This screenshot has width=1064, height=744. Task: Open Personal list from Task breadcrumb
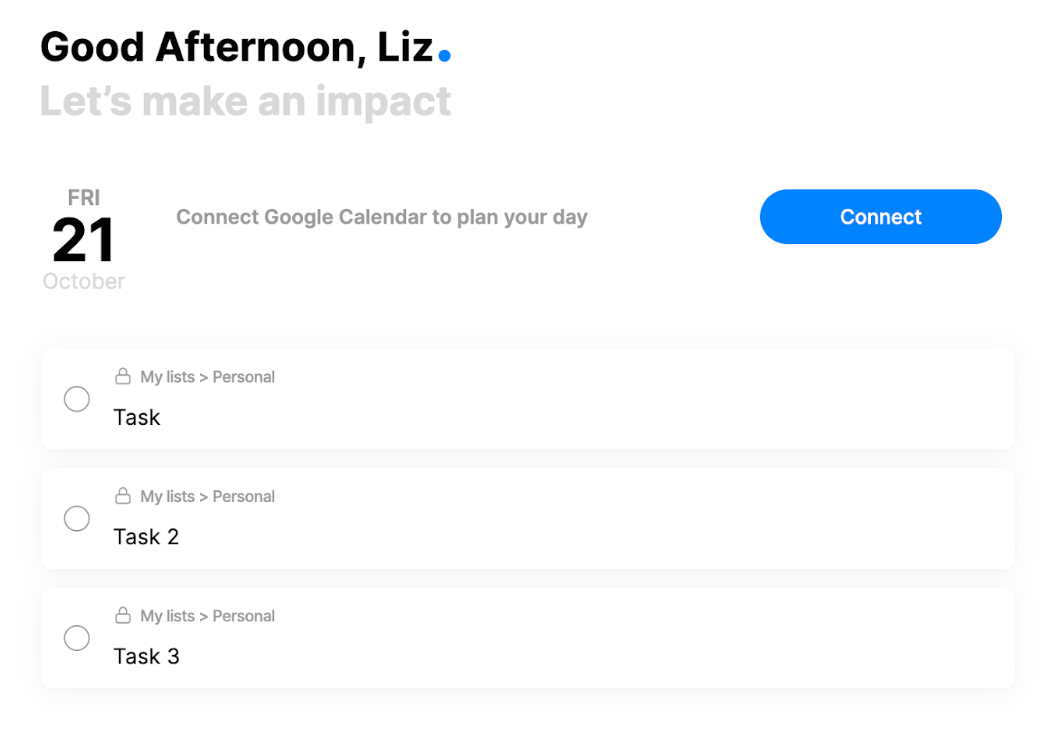(x=244, y=377)
